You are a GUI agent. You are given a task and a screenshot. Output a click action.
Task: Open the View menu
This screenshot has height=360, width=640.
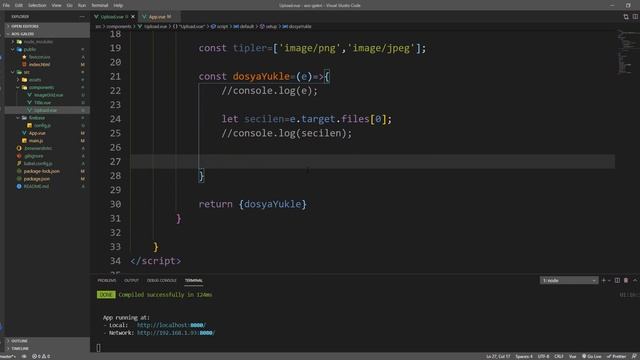56,5
